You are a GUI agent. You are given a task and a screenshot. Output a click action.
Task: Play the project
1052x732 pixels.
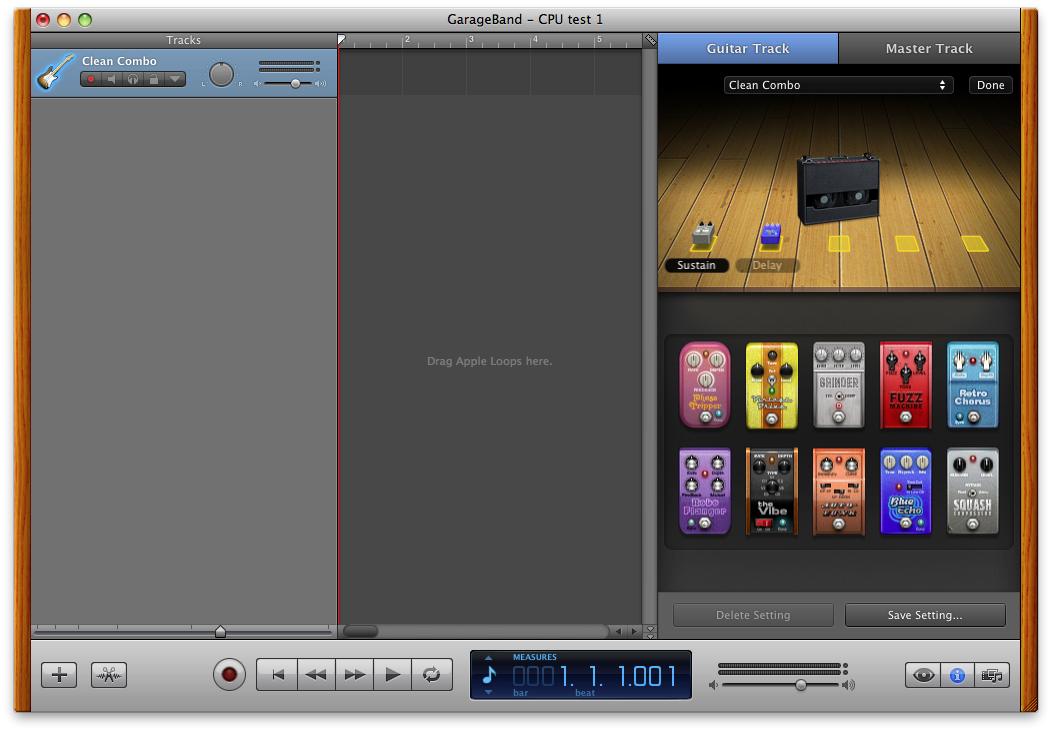393,674
